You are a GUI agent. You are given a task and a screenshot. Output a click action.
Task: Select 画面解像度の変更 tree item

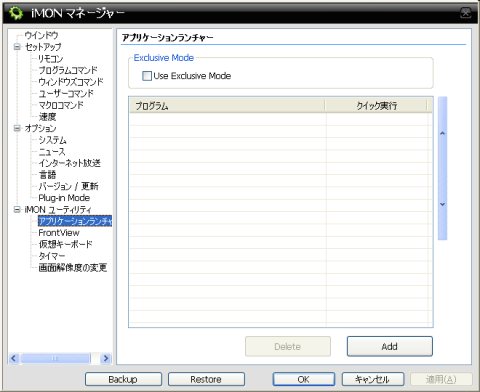73,267
